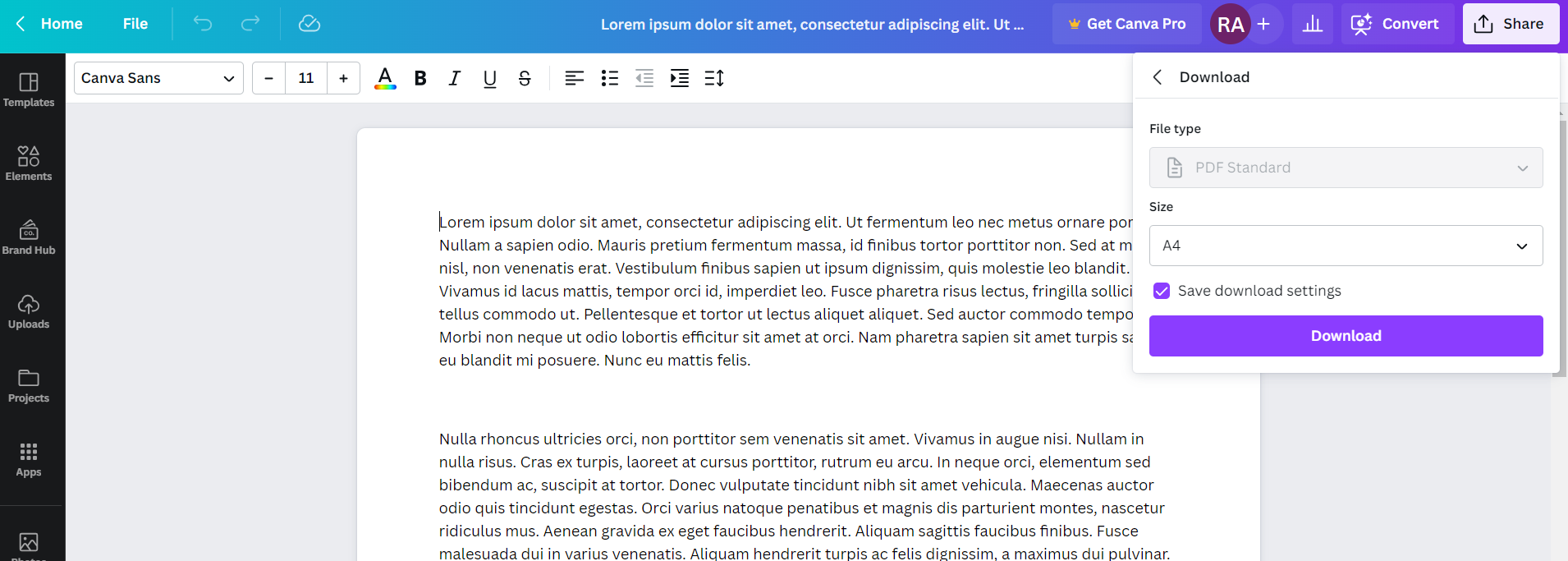This screenshot has width=1568, height=561.
Task: Open the Brand Hub sidebar panel
Action: pyautogui.click(x=29, y=238)
